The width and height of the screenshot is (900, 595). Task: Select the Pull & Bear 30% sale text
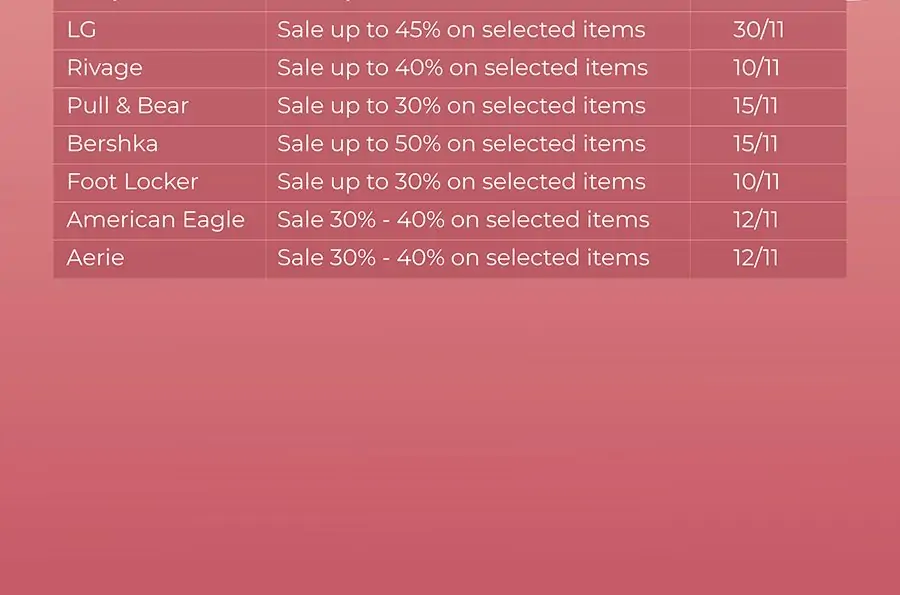pos(461,106)
